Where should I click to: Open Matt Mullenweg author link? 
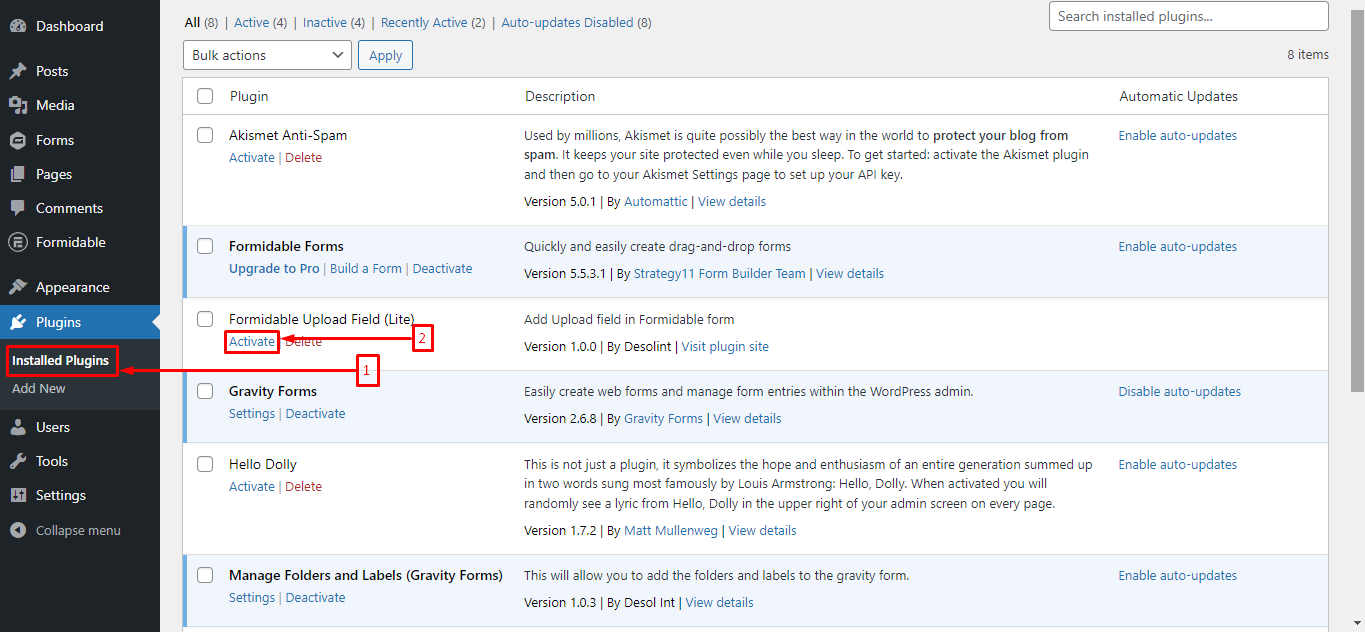pyautogui.click(x=671, y=530)
